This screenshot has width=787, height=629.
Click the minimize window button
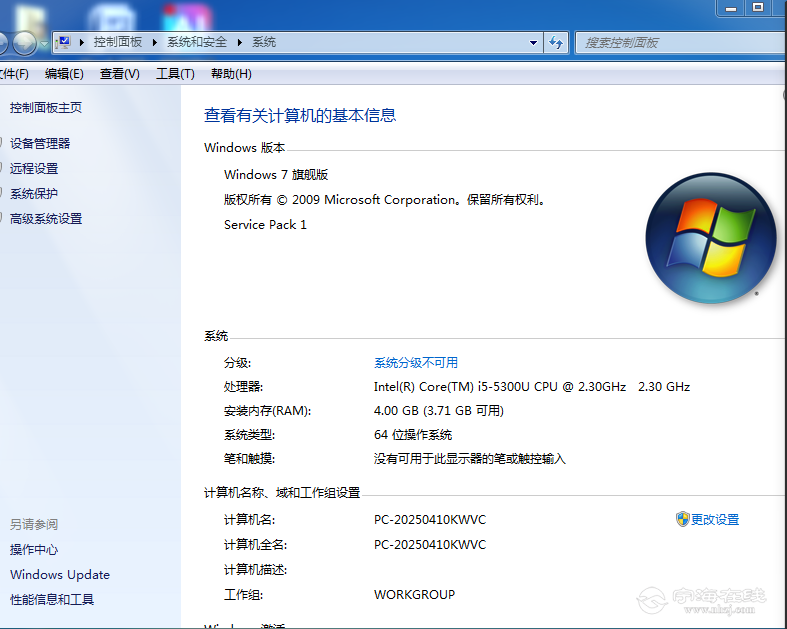pyautogui.click(x=731, y=8)
